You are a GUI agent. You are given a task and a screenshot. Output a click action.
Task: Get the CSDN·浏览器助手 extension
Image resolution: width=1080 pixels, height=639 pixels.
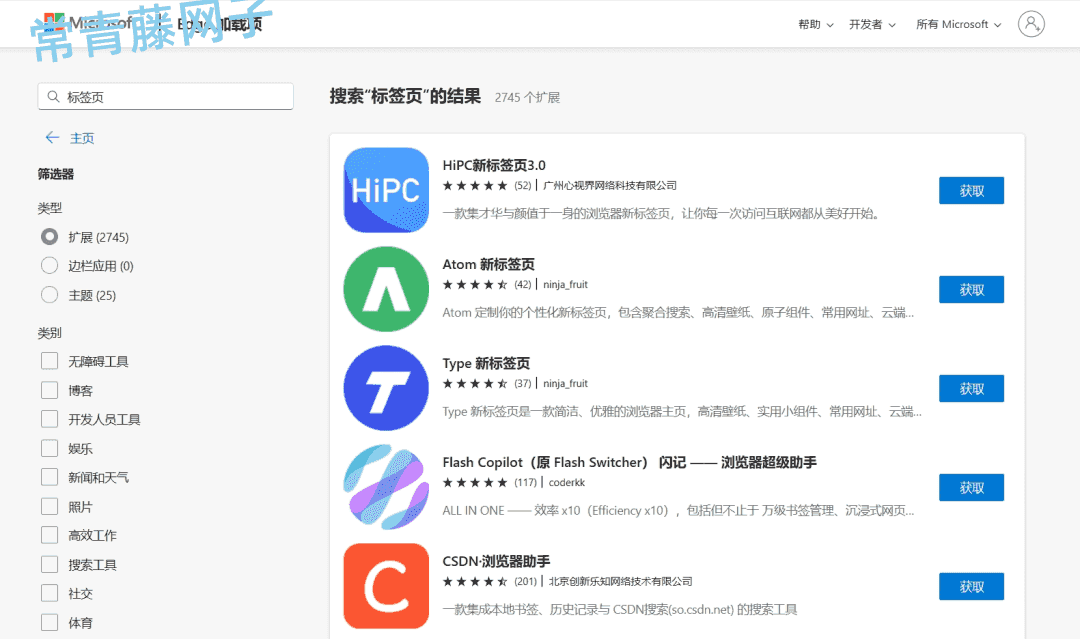(x=971, y=587)
